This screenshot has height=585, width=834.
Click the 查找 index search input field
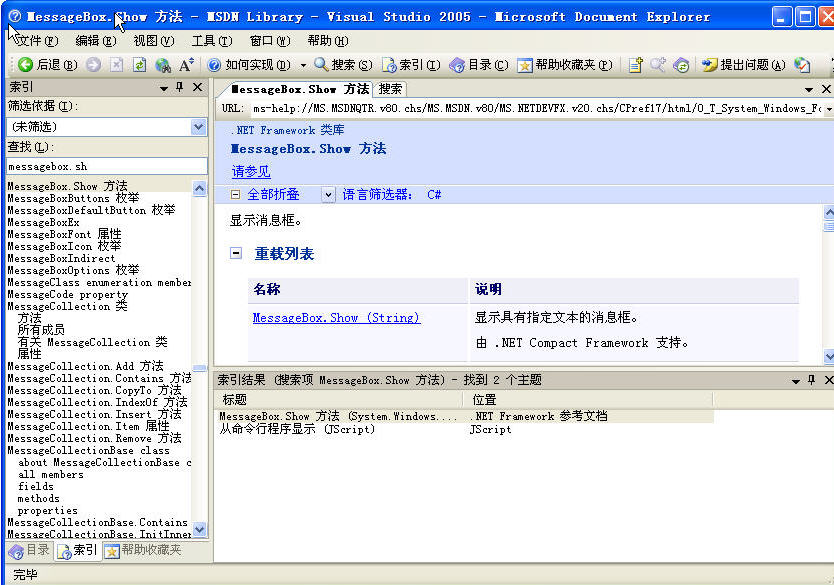point(107,166)
